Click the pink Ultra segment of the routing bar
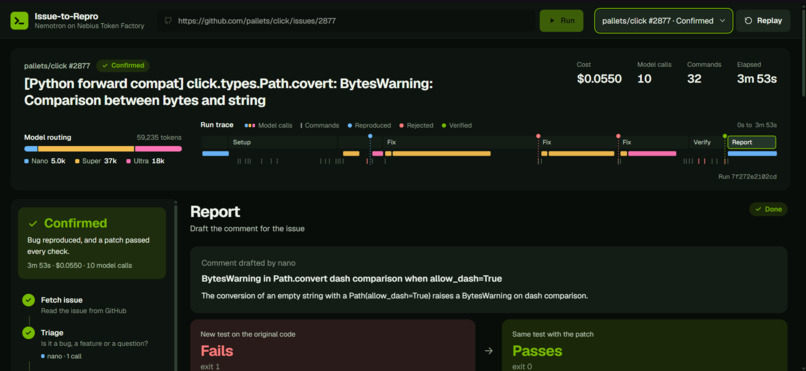Screen dimensions: 806x371 point(158,149)
